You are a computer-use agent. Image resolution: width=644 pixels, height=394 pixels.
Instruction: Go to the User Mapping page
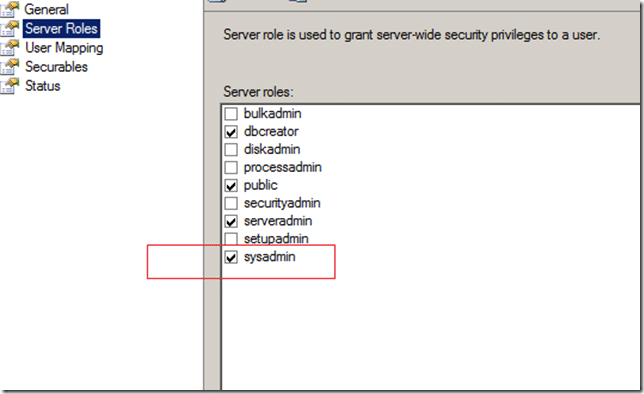(x=64, y=48)
